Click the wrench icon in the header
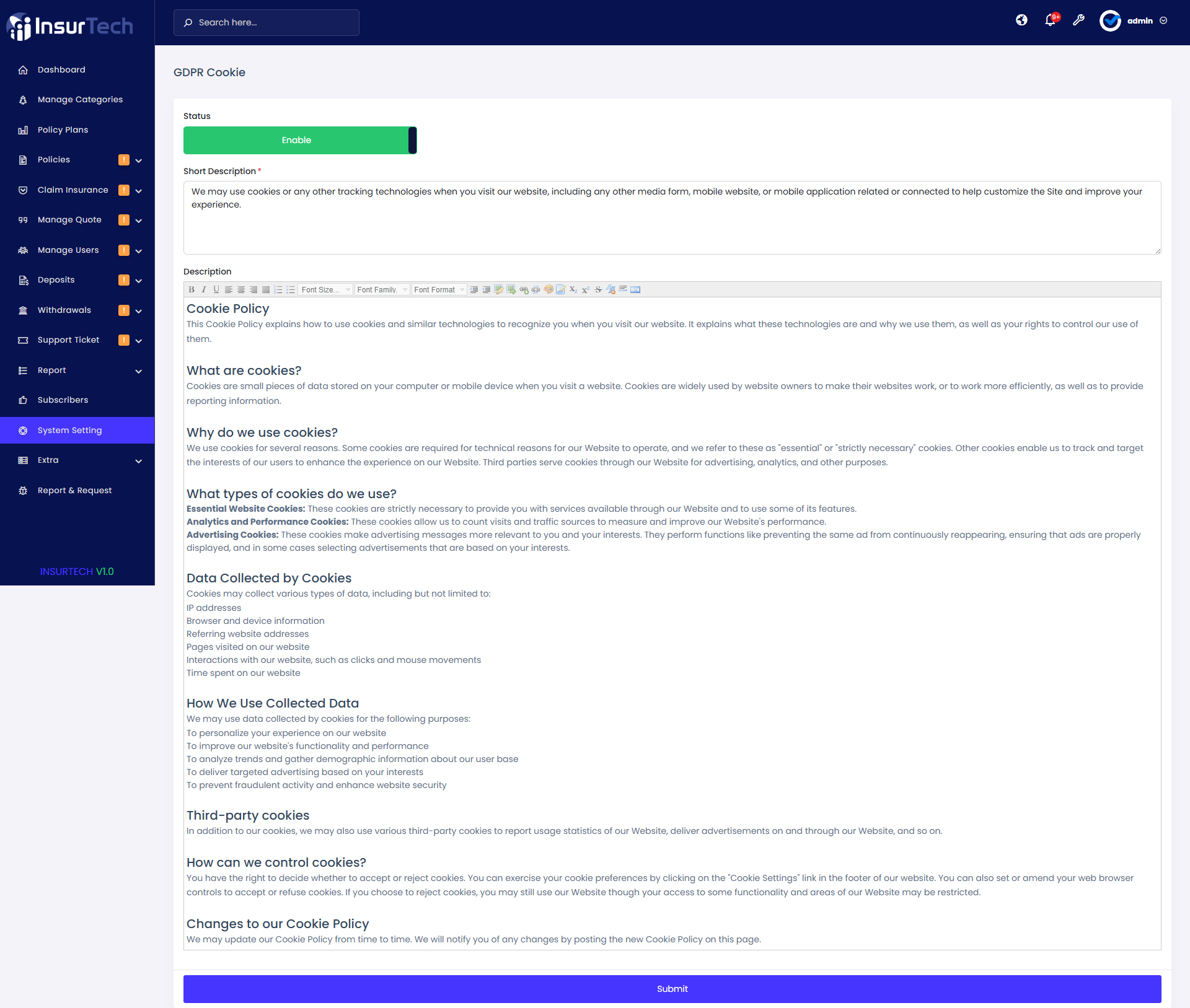1190x1008 pixels. (x=1078, y=20)
